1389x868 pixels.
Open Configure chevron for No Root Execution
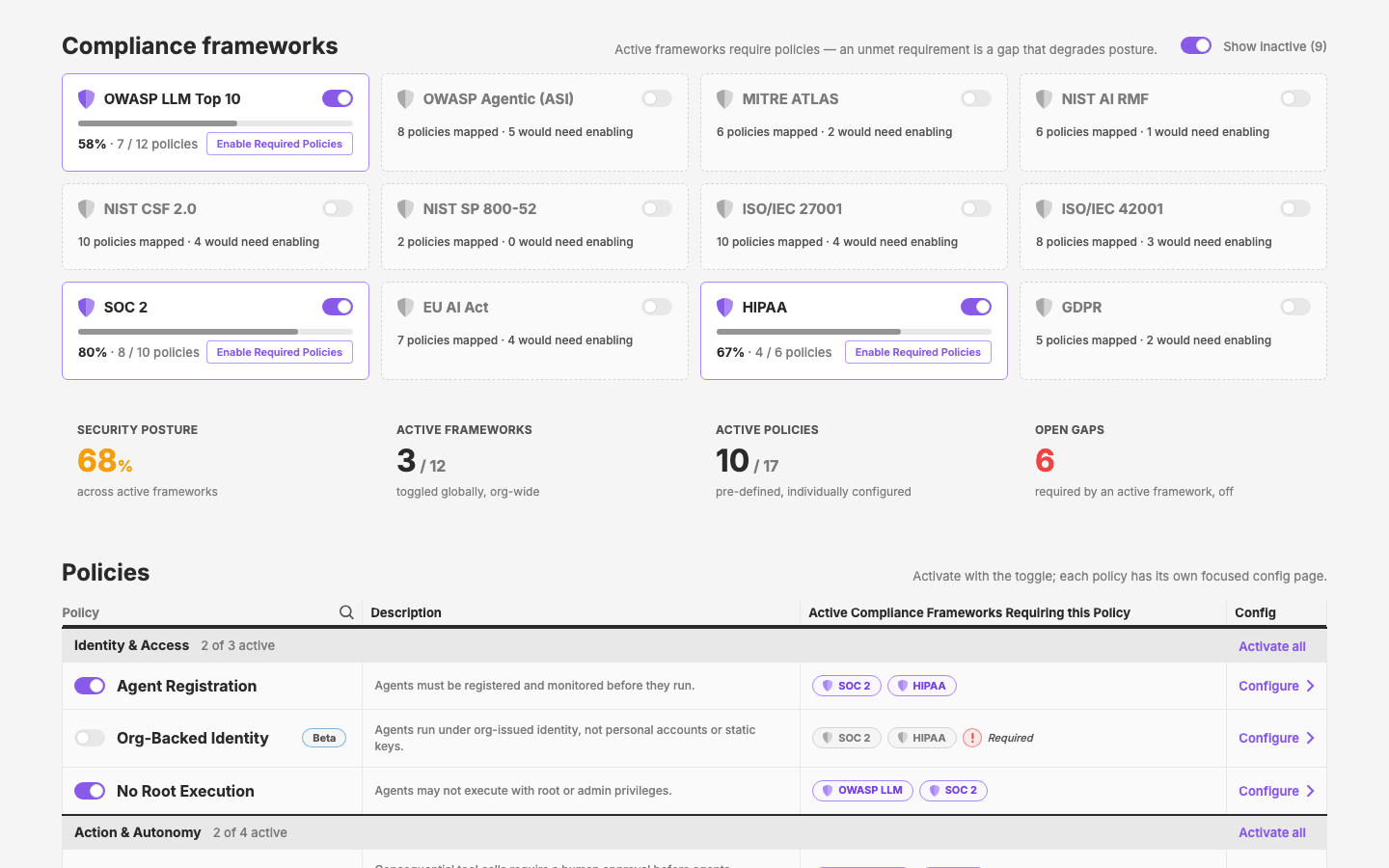point(1310,791)
